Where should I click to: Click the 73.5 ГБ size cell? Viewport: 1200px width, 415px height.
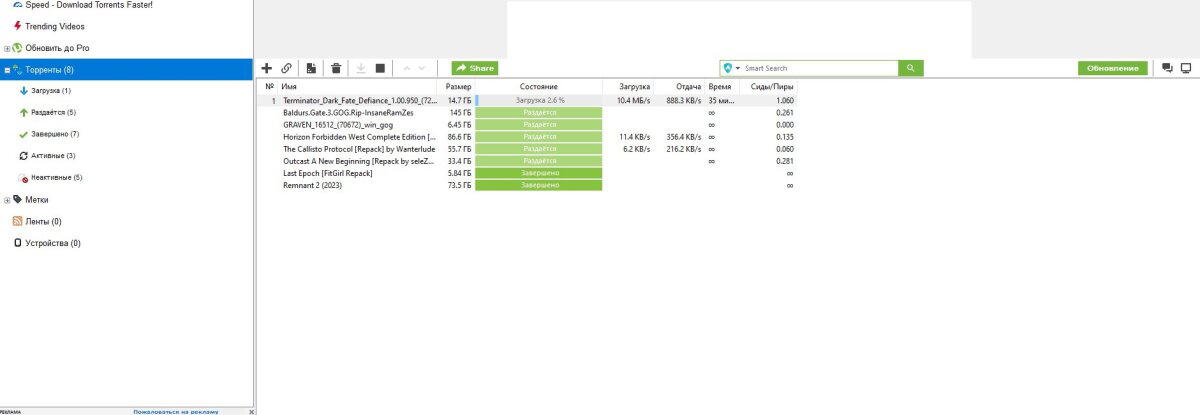click(x=460, y=185)
